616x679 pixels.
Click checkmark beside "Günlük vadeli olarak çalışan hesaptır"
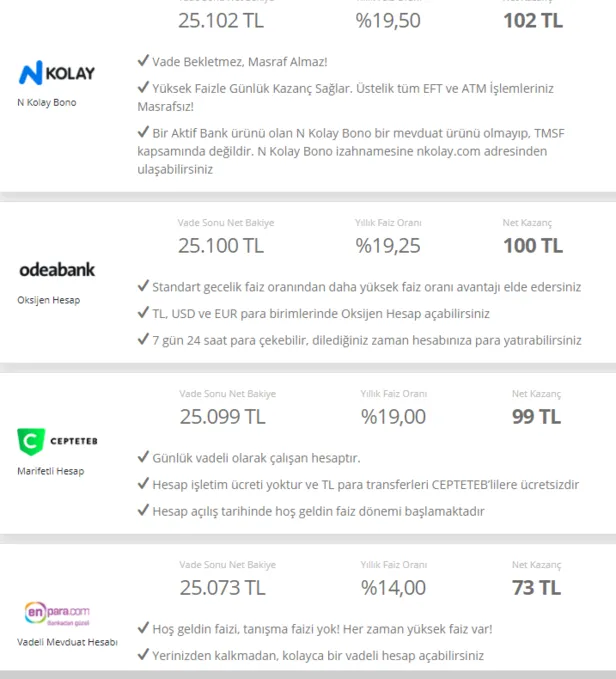click(x=143, y=458)
